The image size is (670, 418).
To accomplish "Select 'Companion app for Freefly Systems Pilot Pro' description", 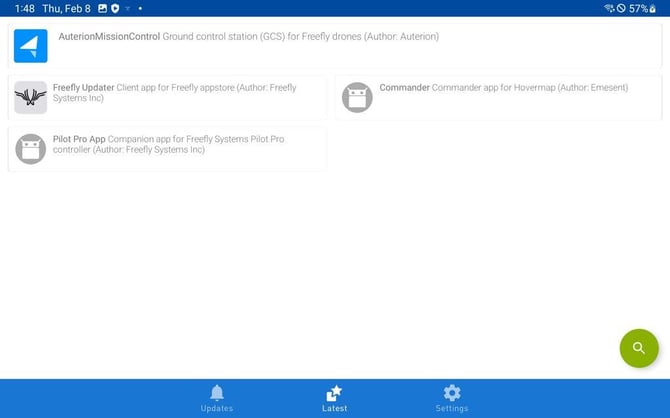I will (x=196, y=139).
